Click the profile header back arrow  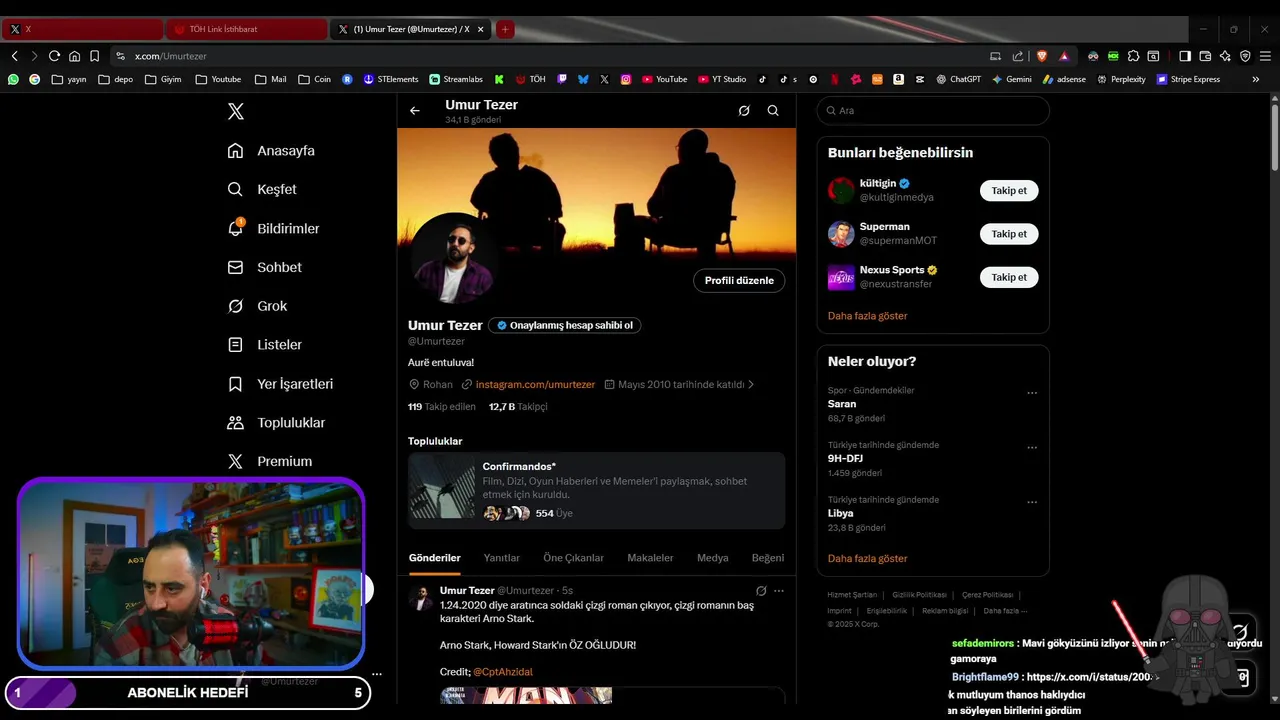415,111
